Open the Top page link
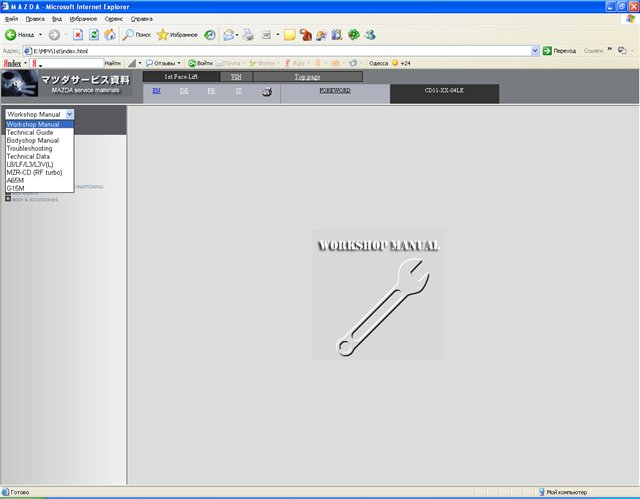 pyautogui.click(x=307, y=77)
